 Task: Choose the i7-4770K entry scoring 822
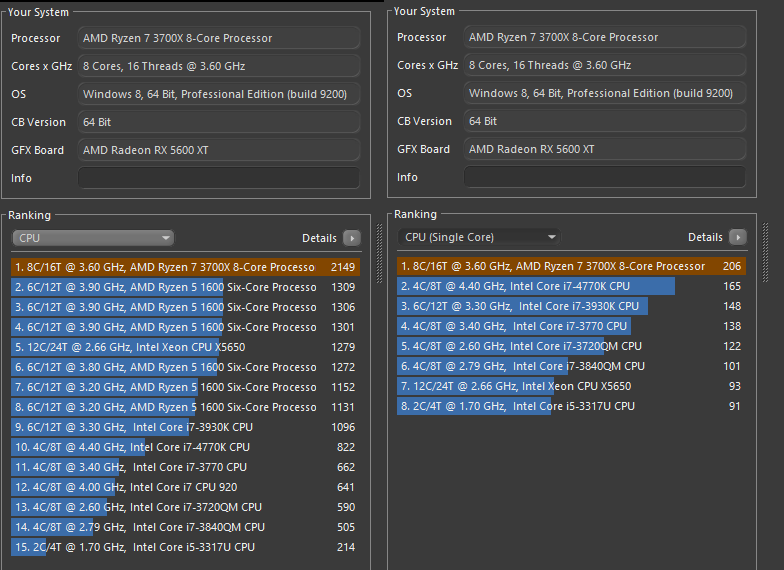185,447
